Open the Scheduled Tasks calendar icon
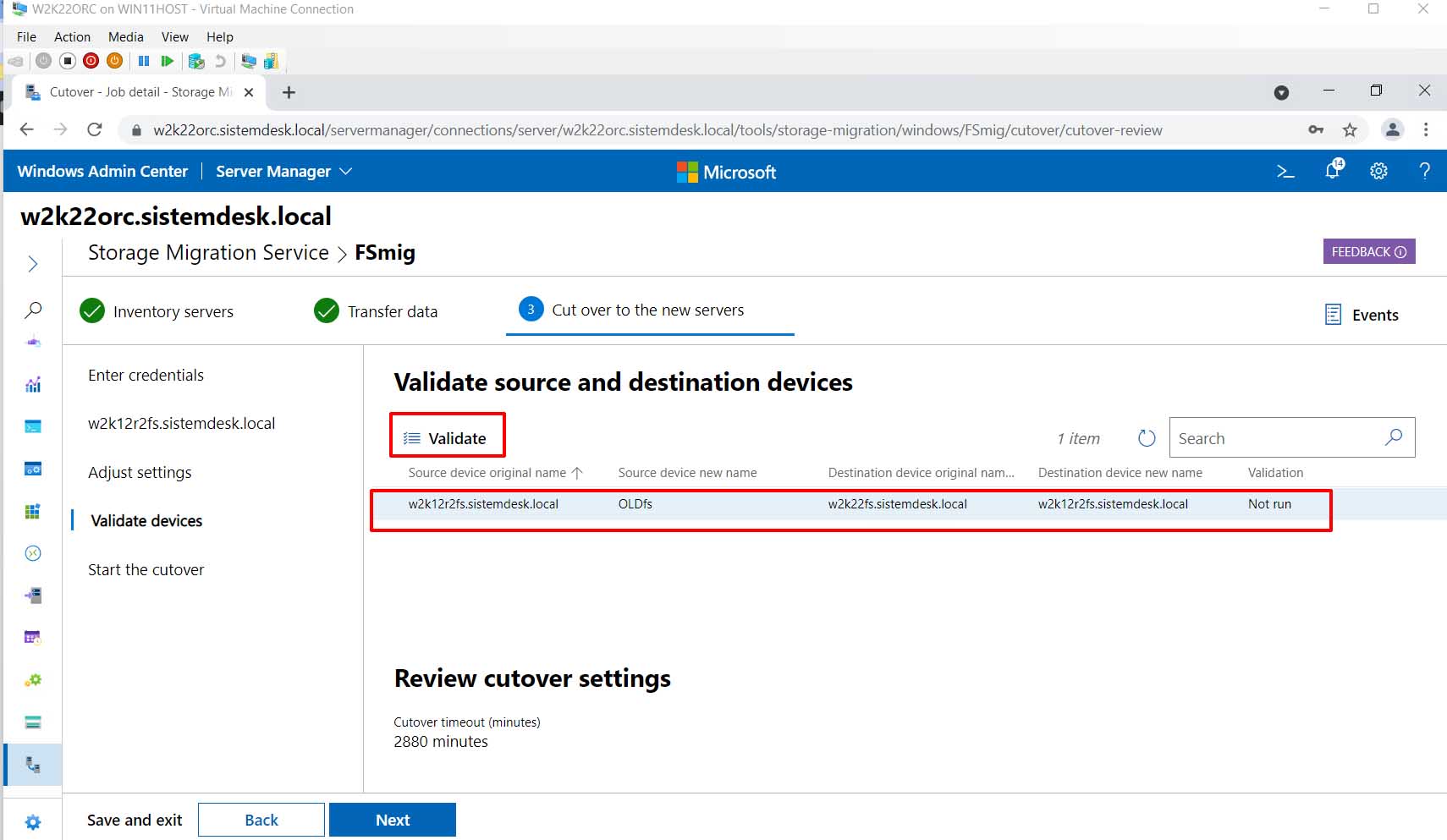This screenshot has height=840, width=1447. point(33,638)
